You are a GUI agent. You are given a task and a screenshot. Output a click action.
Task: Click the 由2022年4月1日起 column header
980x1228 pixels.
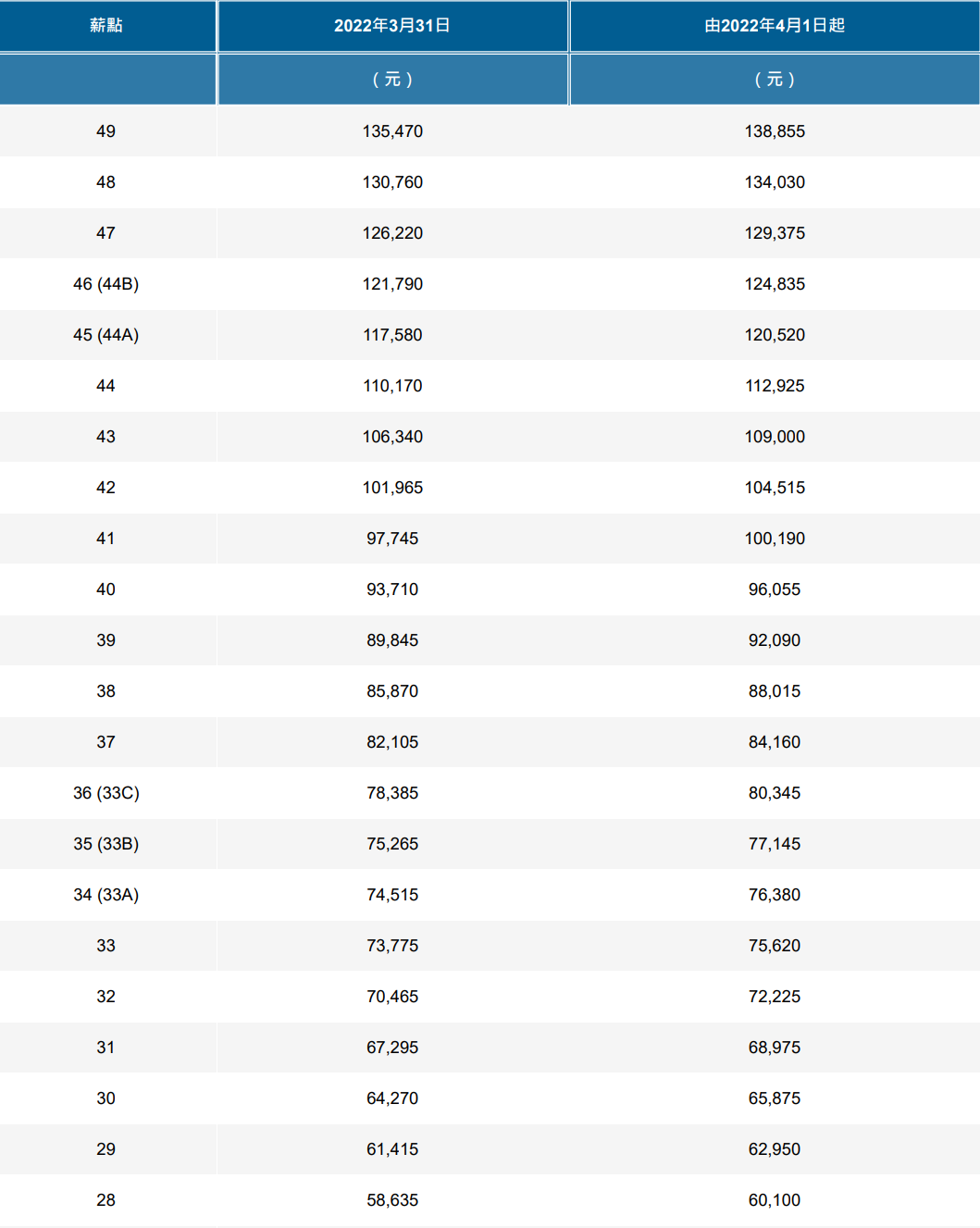click(x=775, y=26)
